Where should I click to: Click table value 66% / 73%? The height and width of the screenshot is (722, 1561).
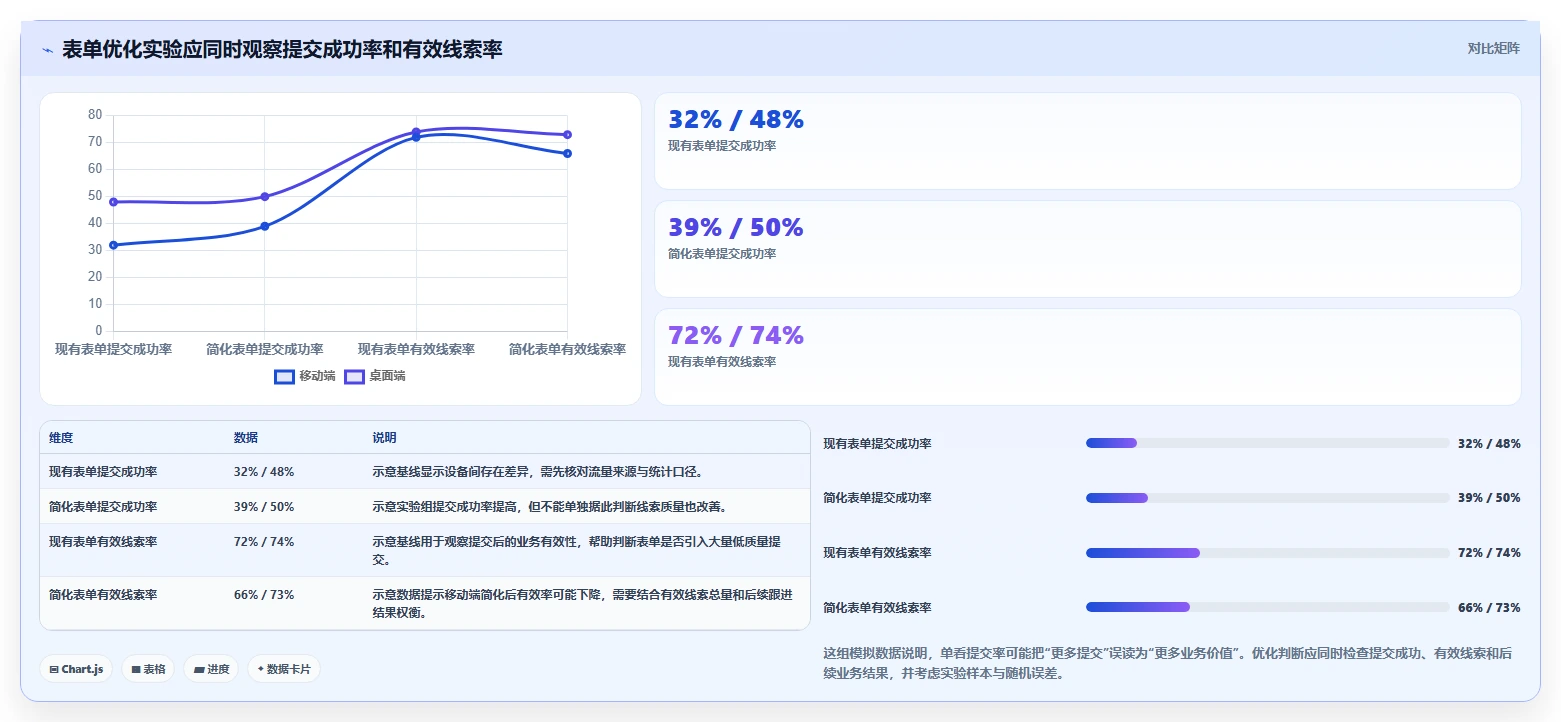(264, 595)
